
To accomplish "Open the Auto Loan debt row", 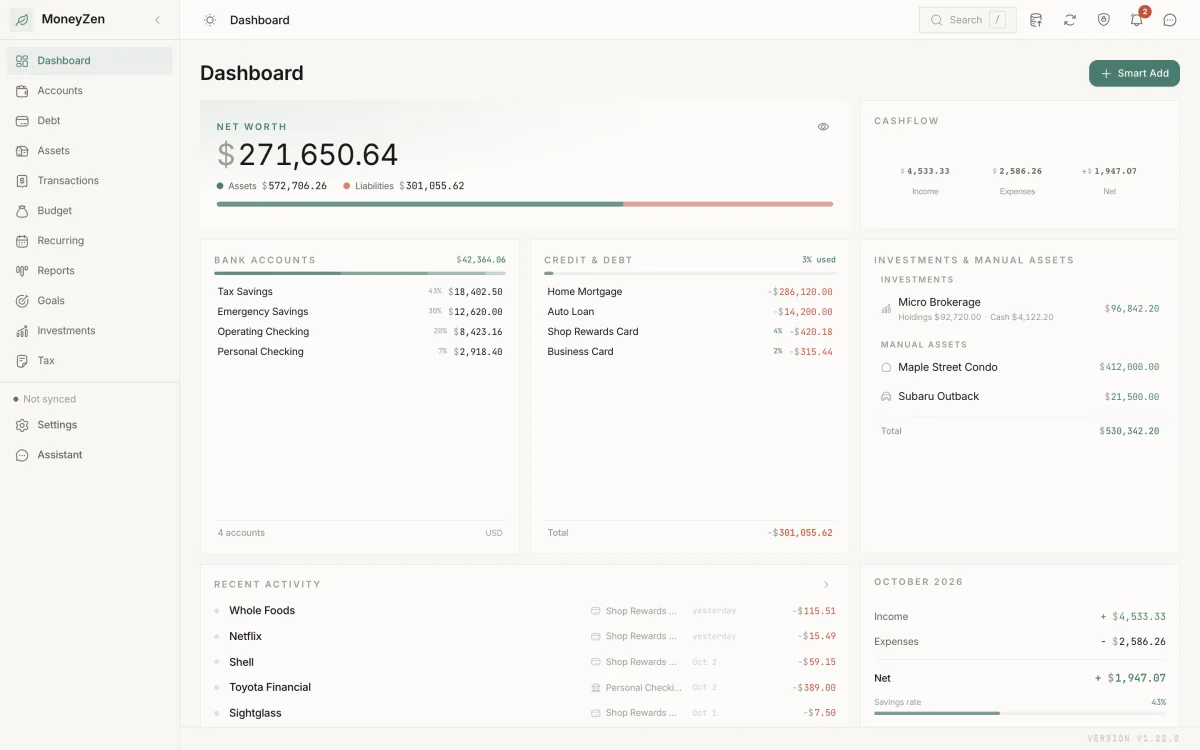I will pos(690,312).
